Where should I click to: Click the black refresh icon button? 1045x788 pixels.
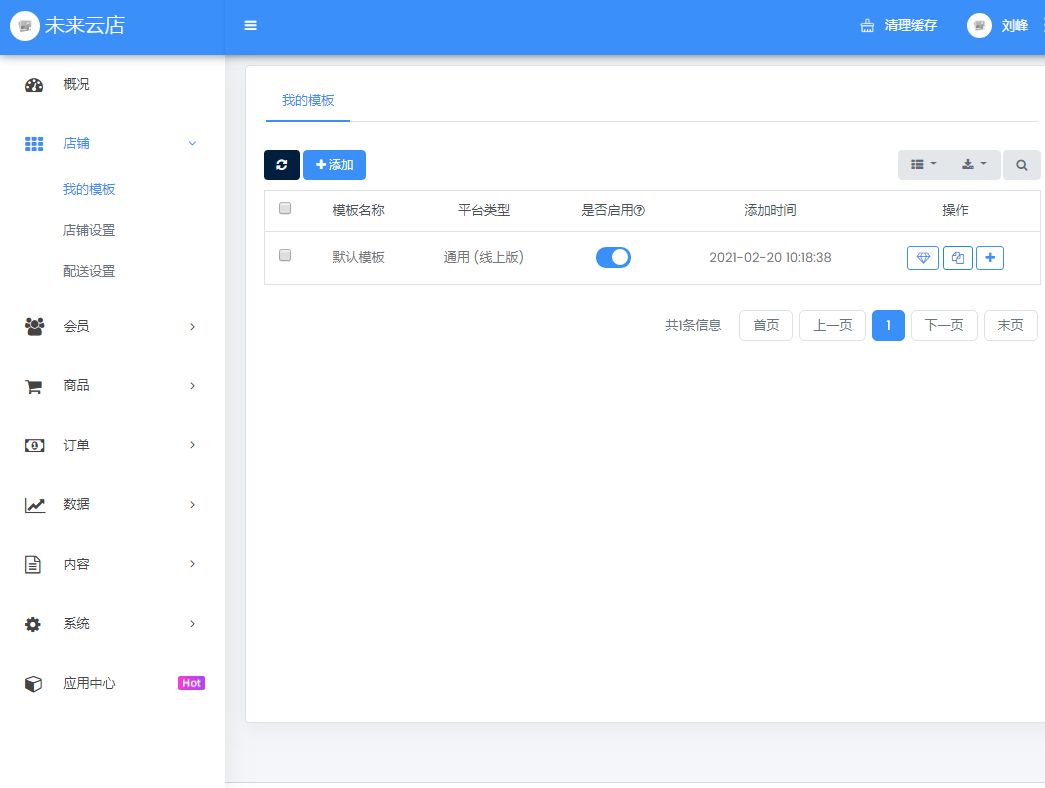coord(282,165)
